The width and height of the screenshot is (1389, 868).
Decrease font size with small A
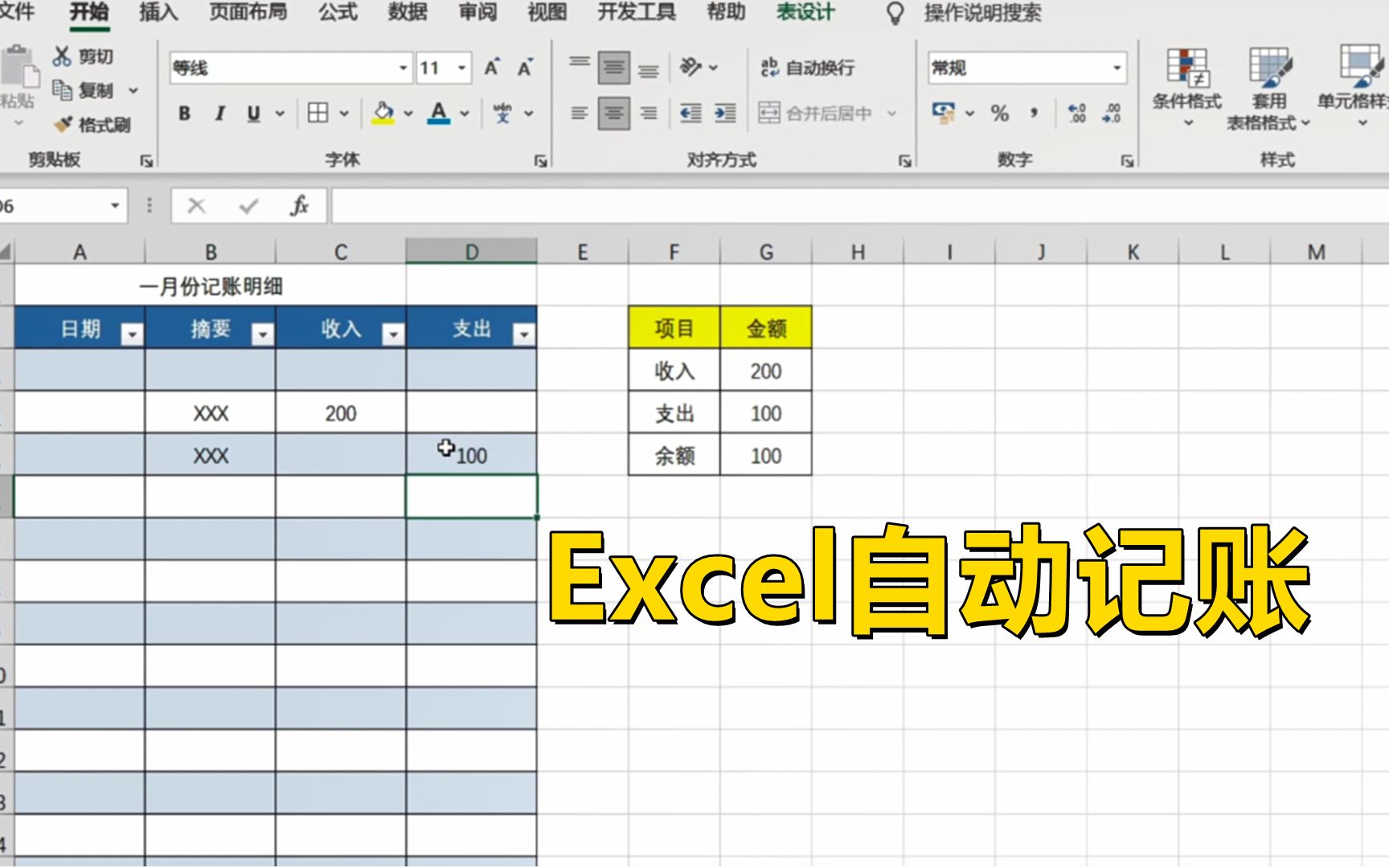525,68
